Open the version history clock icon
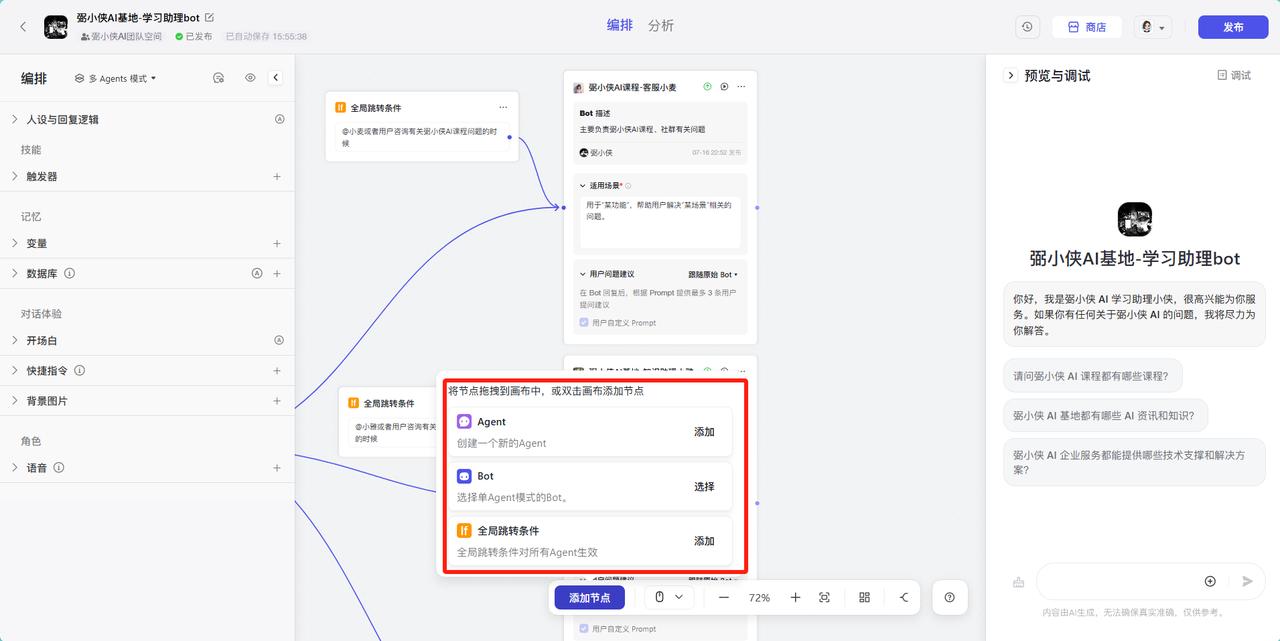Screen dimensions: 1280x641 pos(1028,27)
